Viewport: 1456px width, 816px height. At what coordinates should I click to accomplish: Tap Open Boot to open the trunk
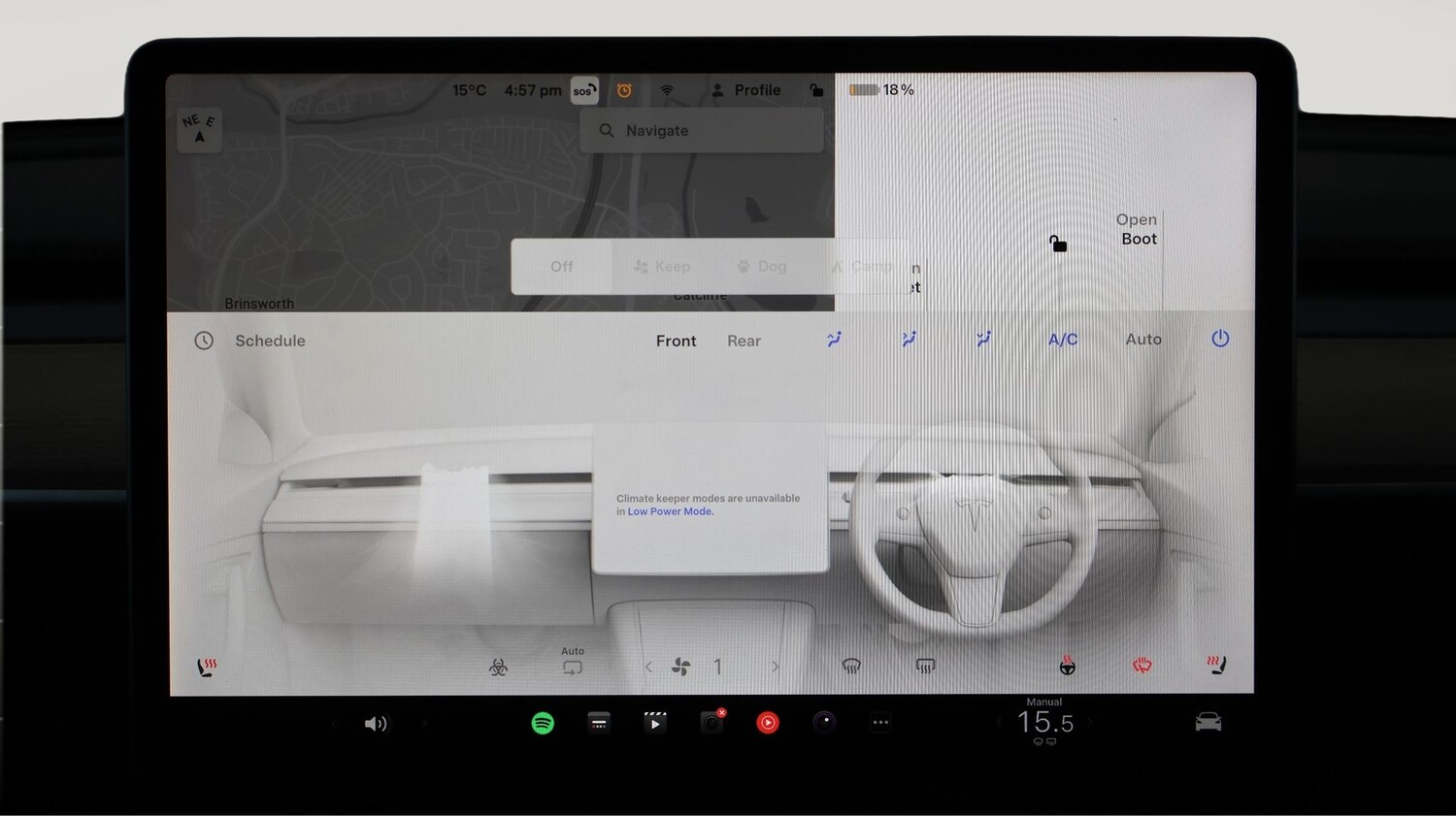pos(1136,229)
